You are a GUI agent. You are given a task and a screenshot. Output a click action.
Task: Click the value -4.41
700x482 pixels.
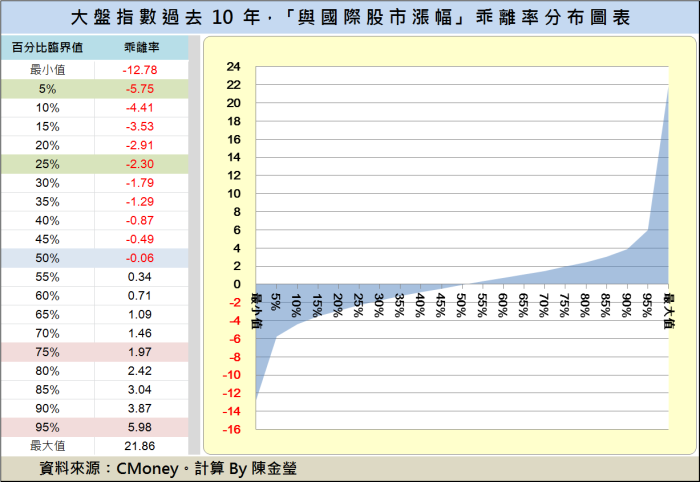(140, 108)
